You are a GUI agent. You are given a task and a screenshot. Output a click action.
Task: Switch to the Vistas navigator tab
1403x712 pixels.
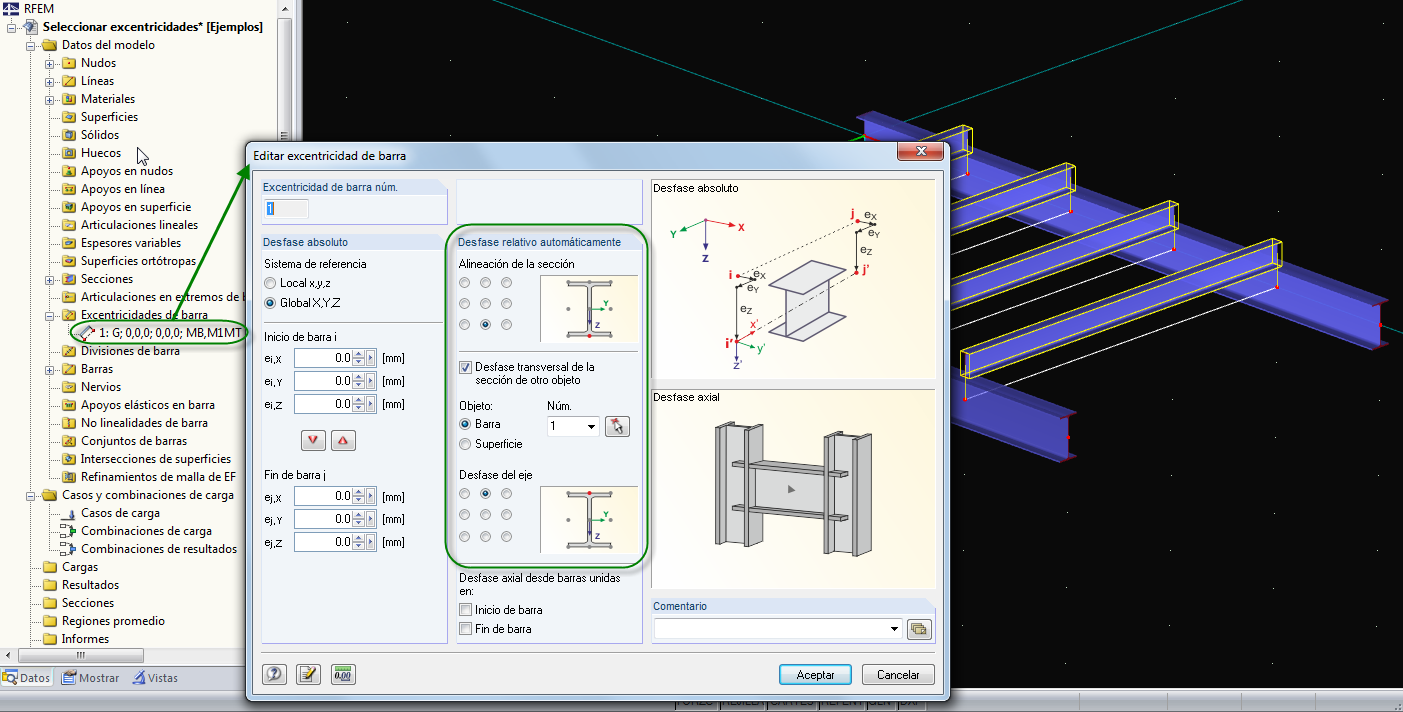155,678
